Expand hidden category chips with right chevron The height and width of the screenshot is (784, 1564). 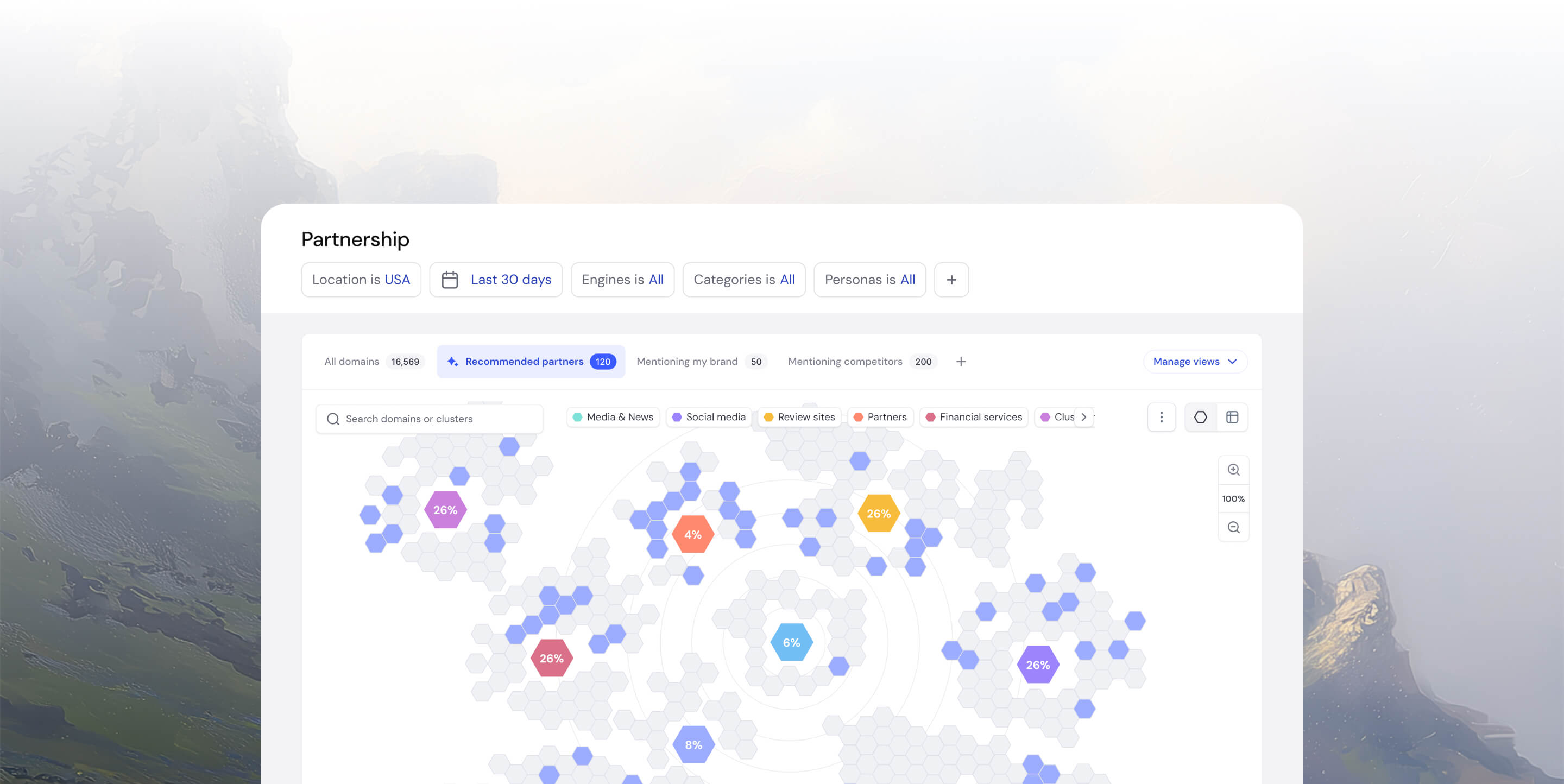1084,417
